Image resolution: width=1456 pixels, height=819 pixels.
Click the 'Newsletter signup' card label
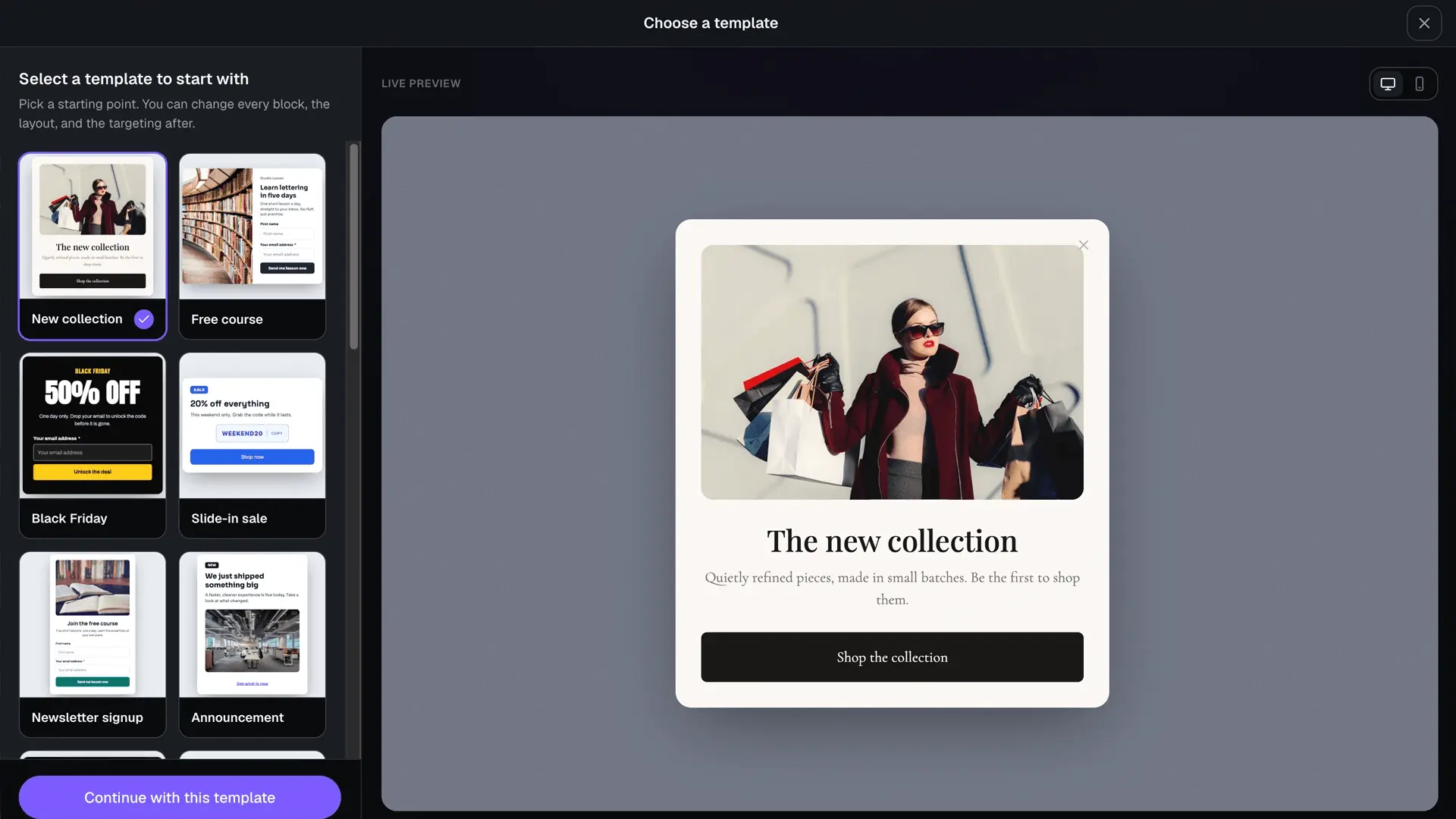tap(87, 717)
